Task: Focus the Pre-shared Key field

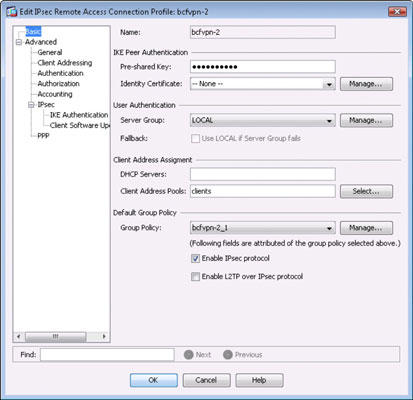Action: tap(263, 67)
